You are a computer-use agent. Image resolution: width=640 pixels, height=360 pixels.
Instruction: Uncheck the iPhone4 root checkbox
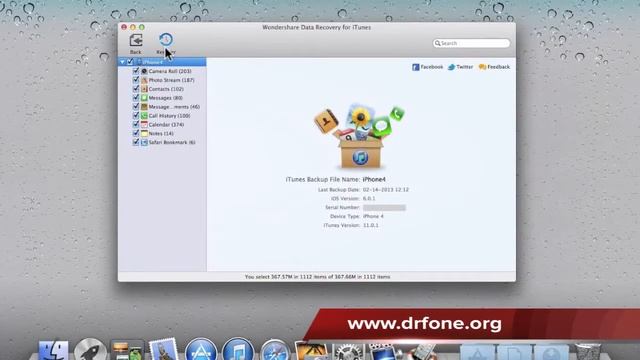click(130, 62)
